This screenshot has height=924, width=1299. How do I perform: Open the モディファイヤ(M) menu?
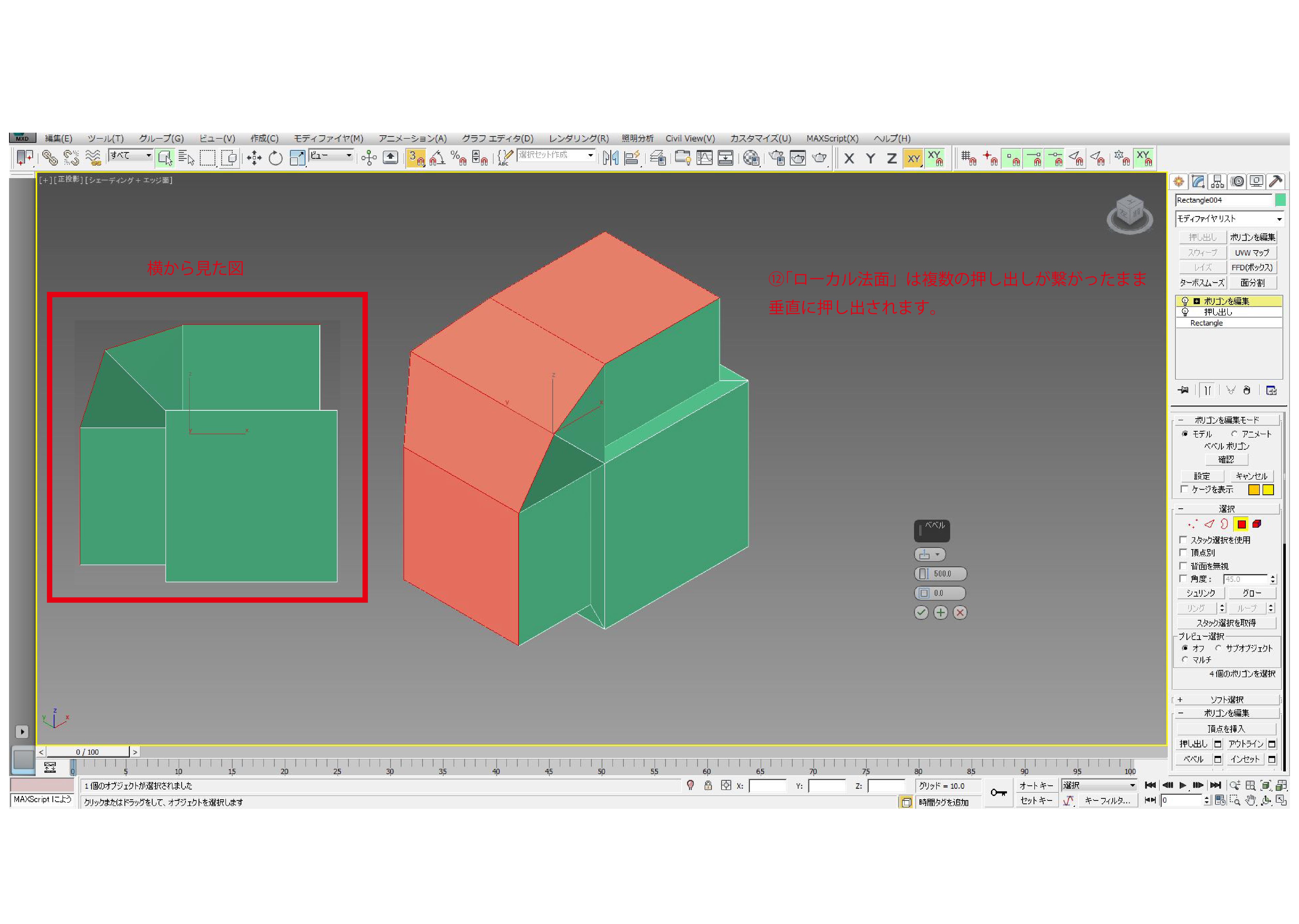[328, 138]
